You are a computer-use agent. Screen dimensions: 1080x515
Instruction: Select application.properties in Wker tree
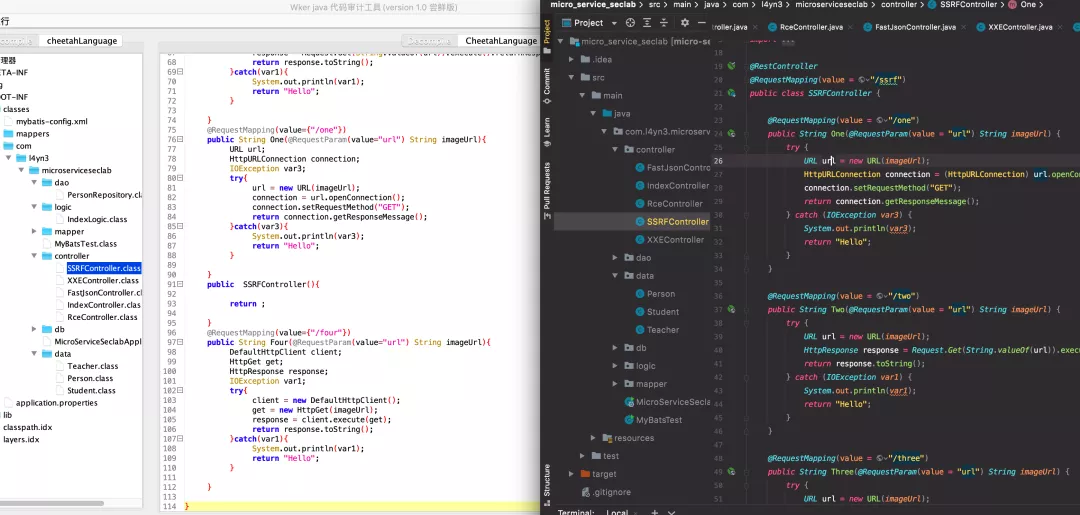pos(56,403)
